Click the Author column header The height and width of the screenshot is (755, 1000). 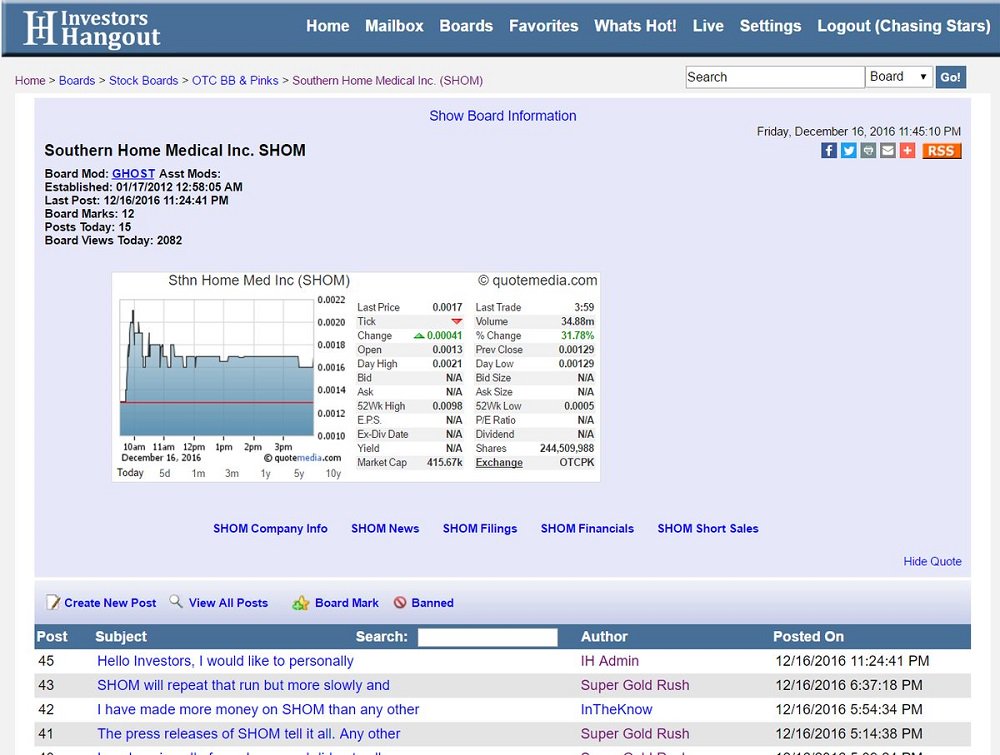604,636
